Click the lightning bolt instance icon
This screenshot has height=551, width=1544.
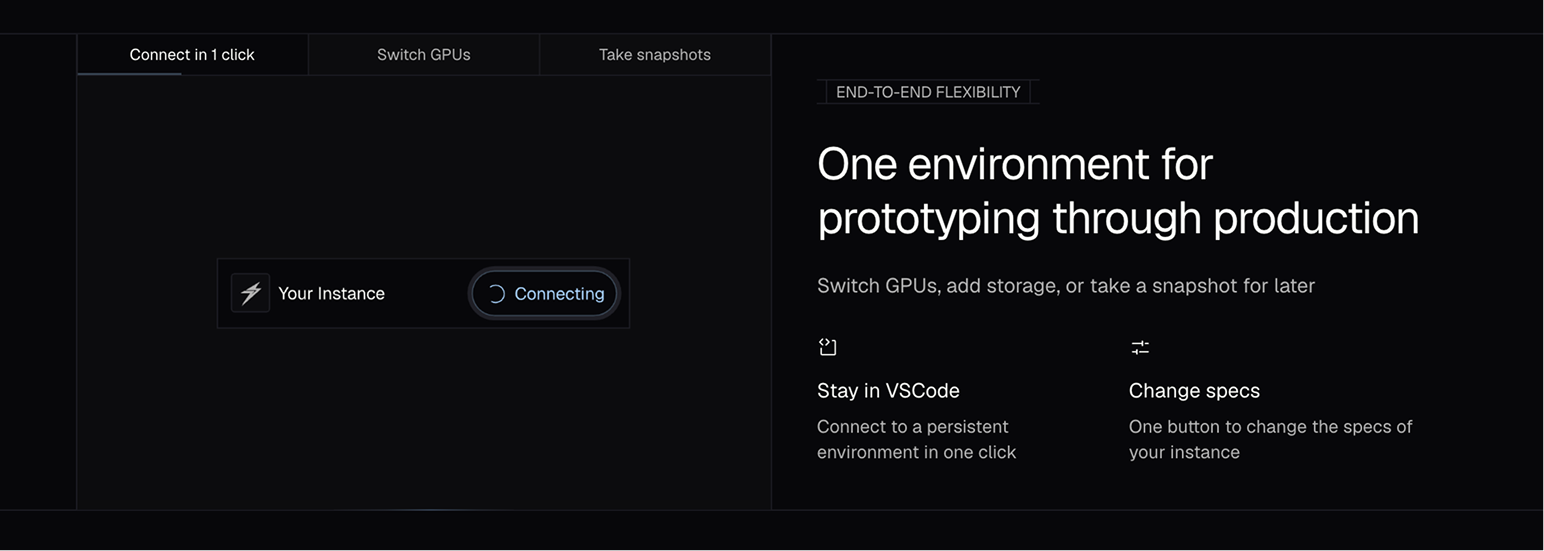coord(250,293)
